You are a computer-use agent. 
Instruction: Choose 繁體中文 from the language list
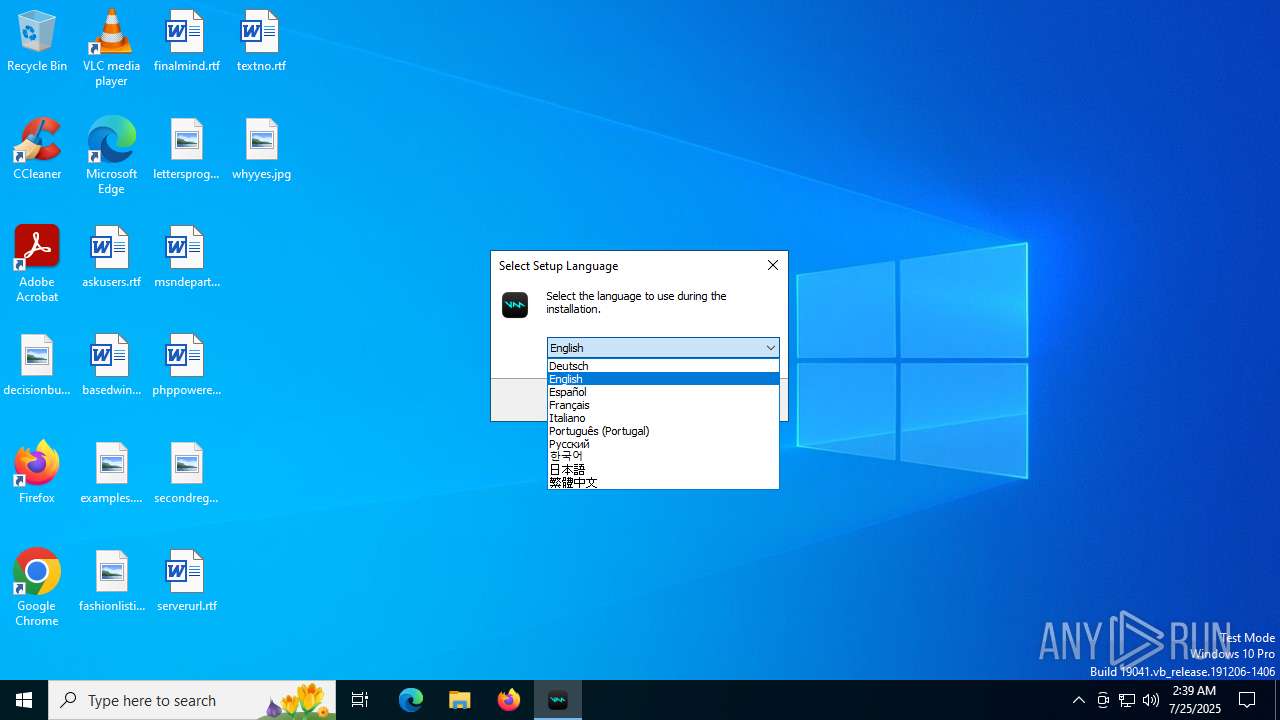pos(663,482)
